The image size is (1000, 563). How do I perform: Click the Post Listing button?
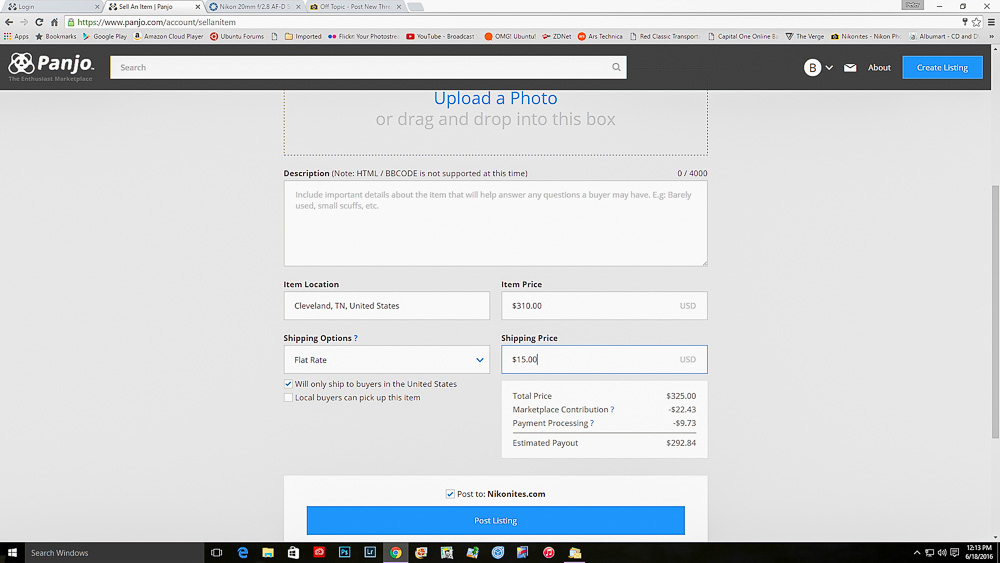click(495, 520)
